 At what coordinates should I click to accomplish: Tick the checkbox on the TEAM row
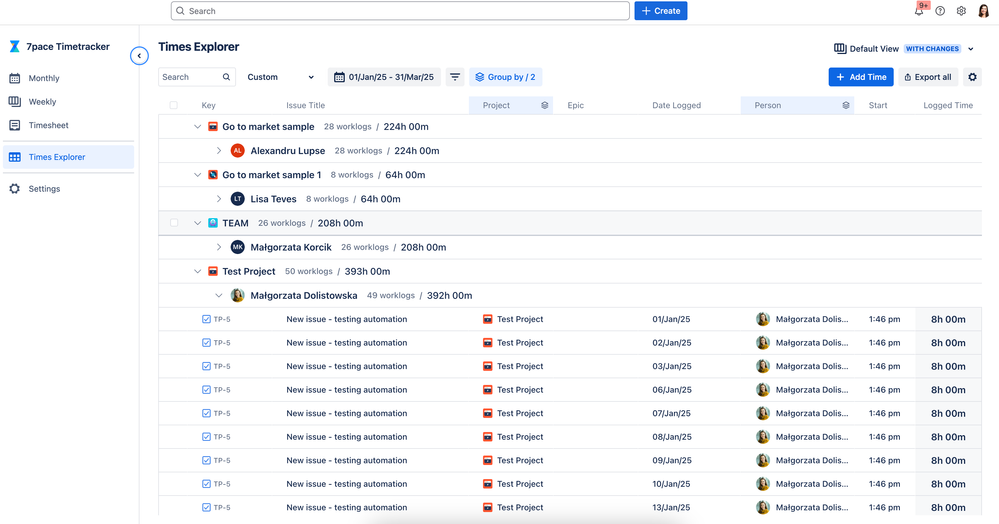click(173, 223)
